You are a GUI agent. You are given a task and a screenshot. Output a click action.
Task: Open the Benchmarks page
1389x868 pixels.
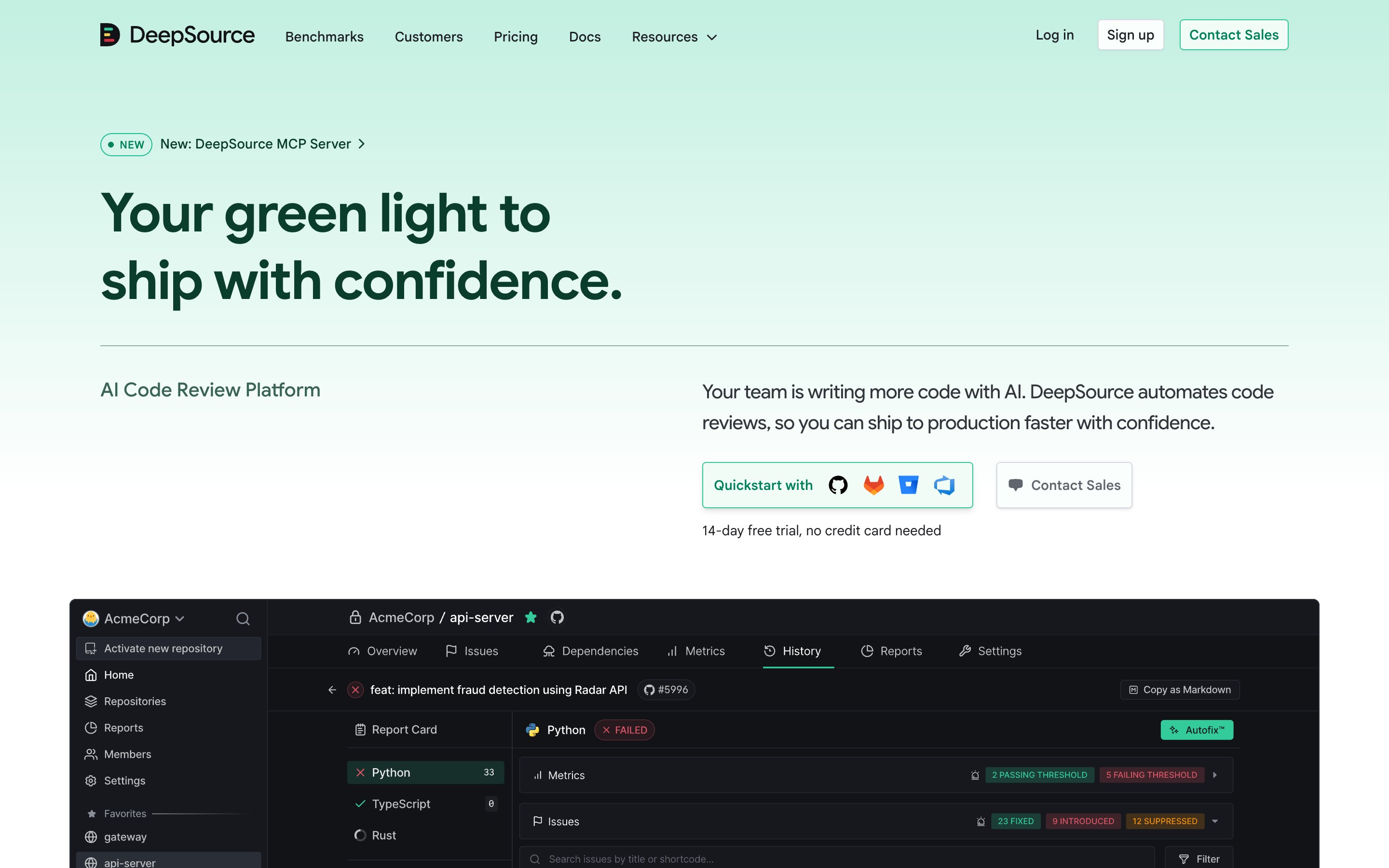pyautogui.click(x=324, y=37)
